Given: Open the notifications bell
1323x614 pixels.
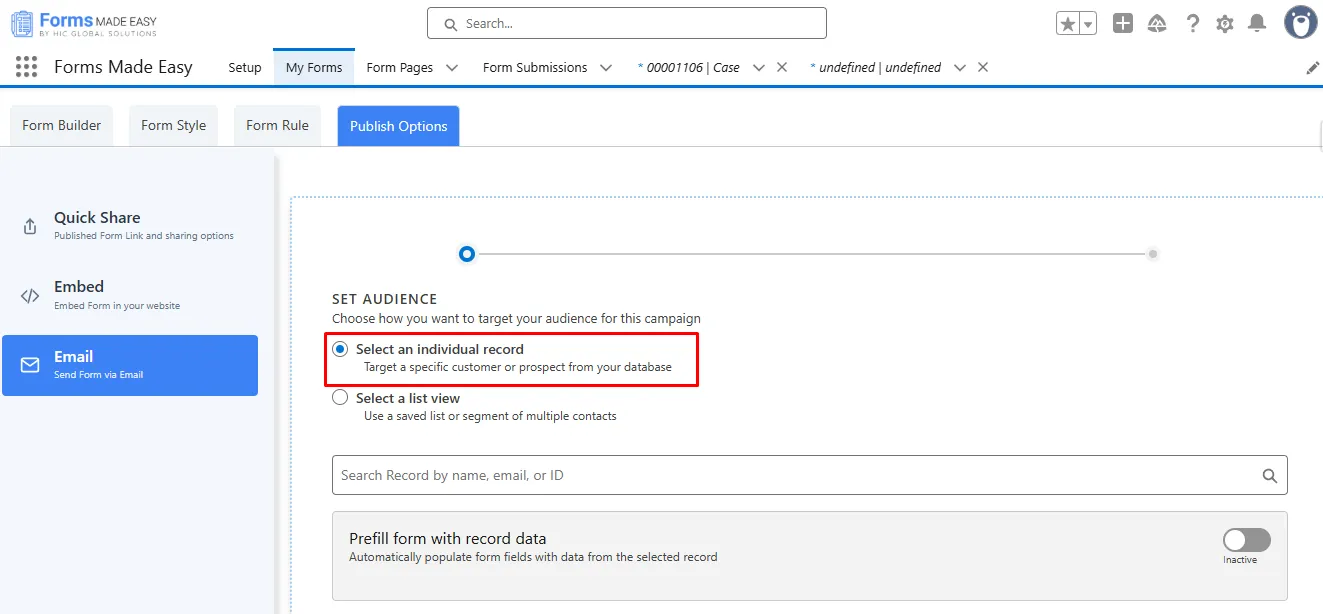Looking at the screenshot, I should pos(1258,24).
